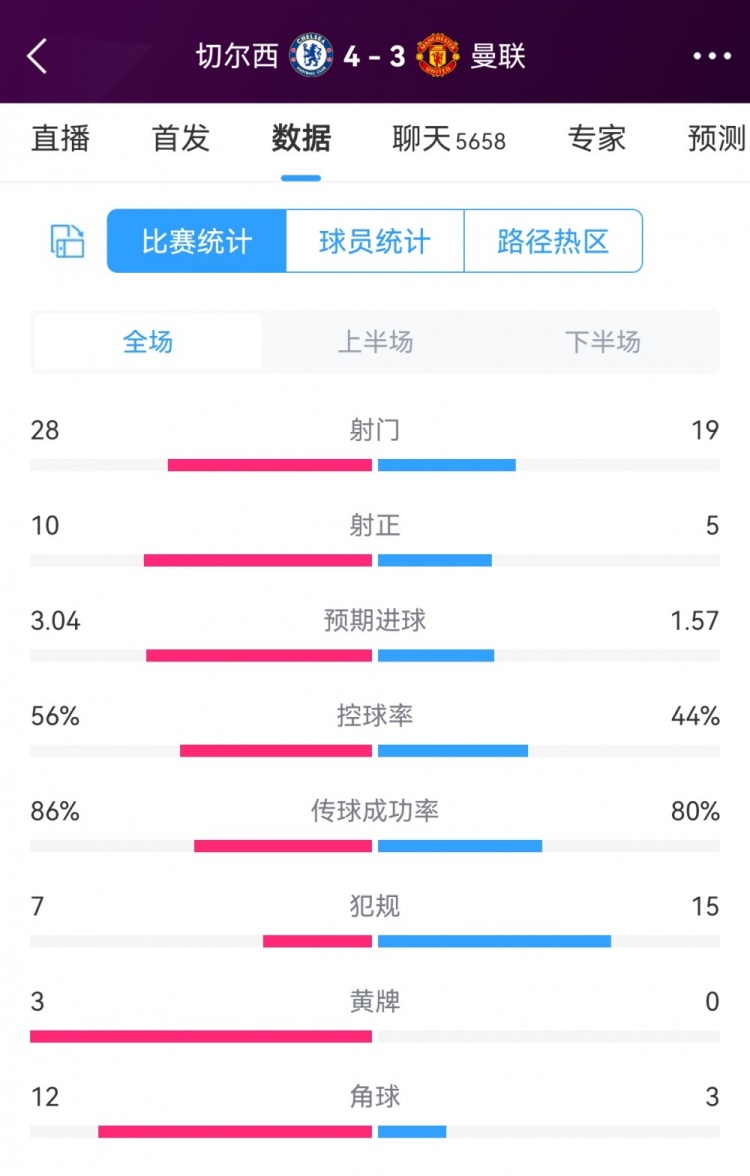Select the 比赛统计 match stats segment
This screenshot has height=1176, width=750.
(195, 241)
